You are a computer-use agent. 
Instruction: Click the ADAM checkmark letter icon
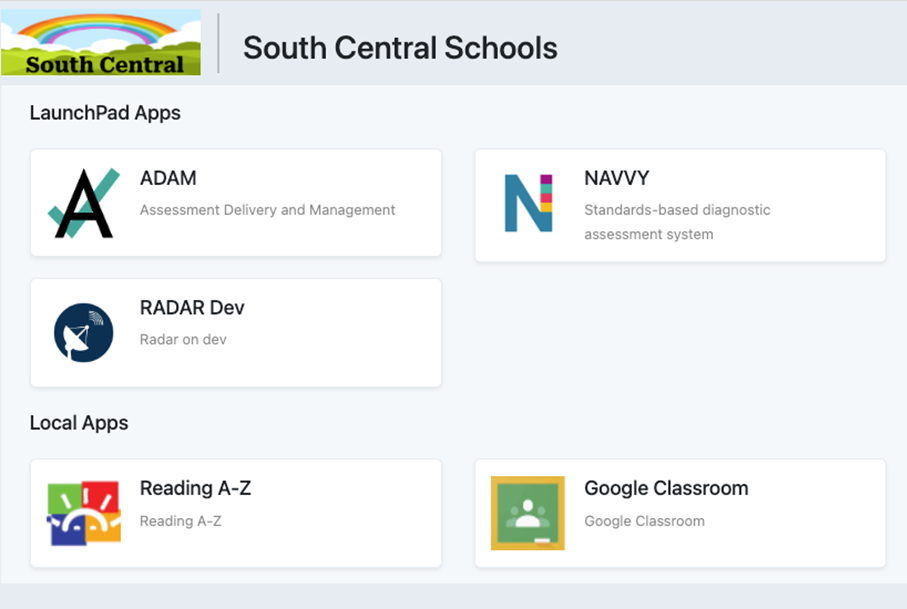pyautogui.click(x=84, y=203)
